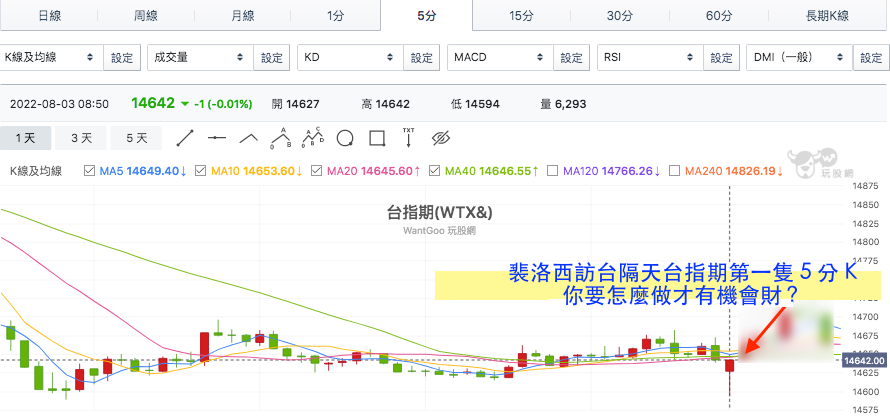The image size is (890, 417).
Task: Select the angle line drawing tool
Action: [249, 138]
